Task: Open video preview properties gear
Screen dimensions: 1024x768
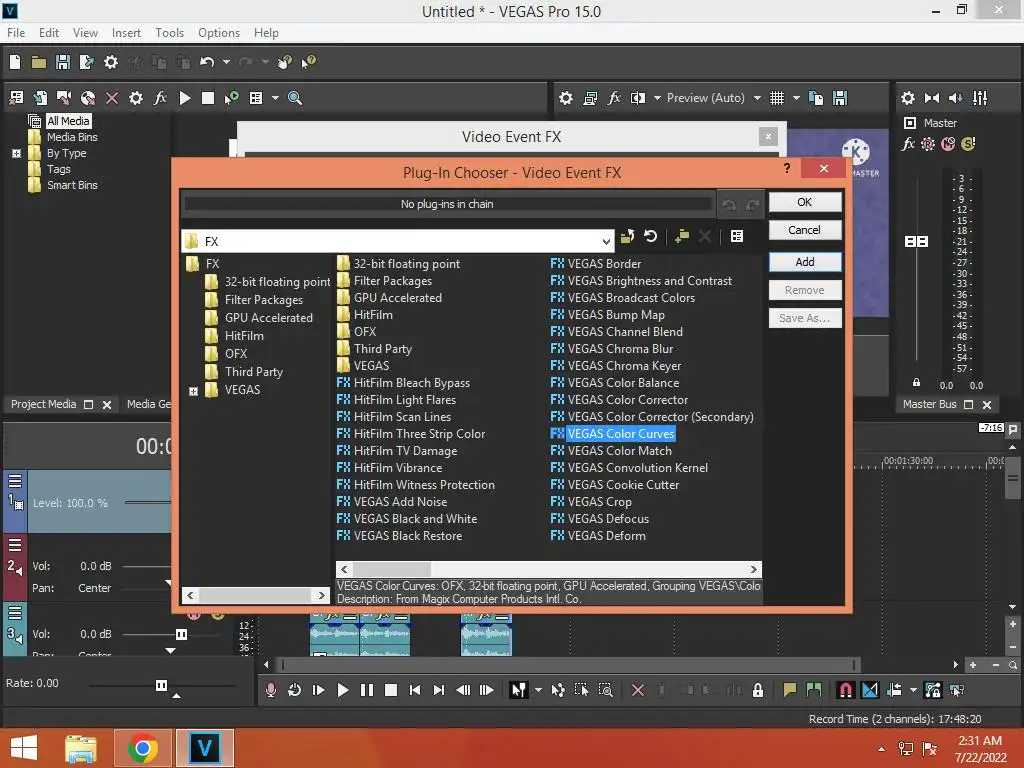Action: pyautogui.click(x=566, y=98)
